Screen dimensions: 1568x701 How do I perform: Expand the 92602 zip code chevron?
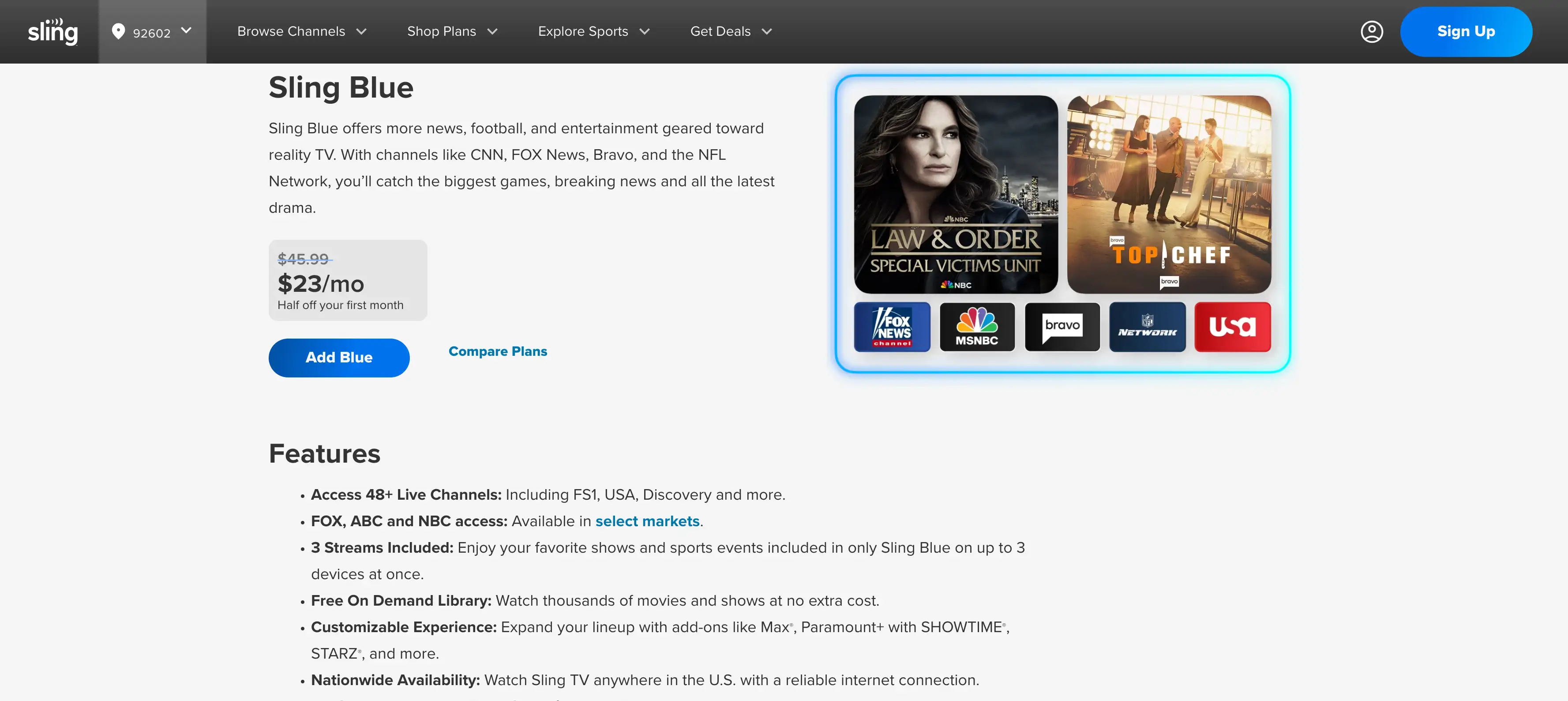(x=186, y=30)
